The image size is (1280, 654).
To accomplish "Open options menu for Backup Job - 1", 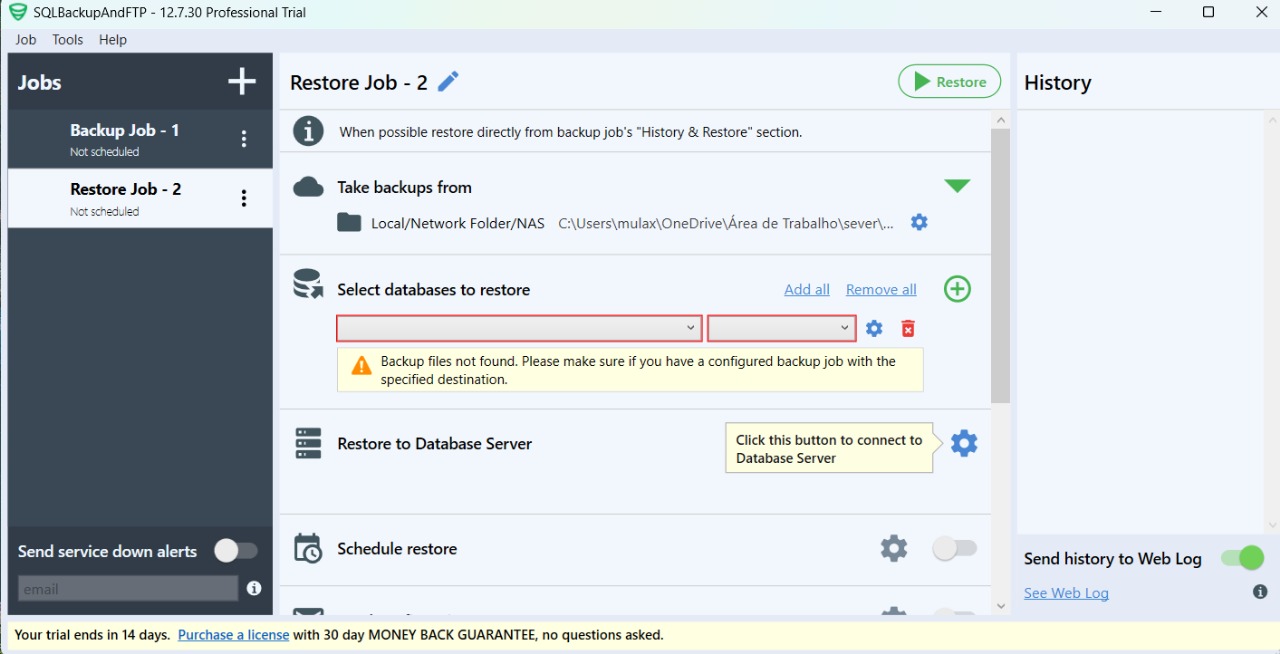I will click(244, 139).
